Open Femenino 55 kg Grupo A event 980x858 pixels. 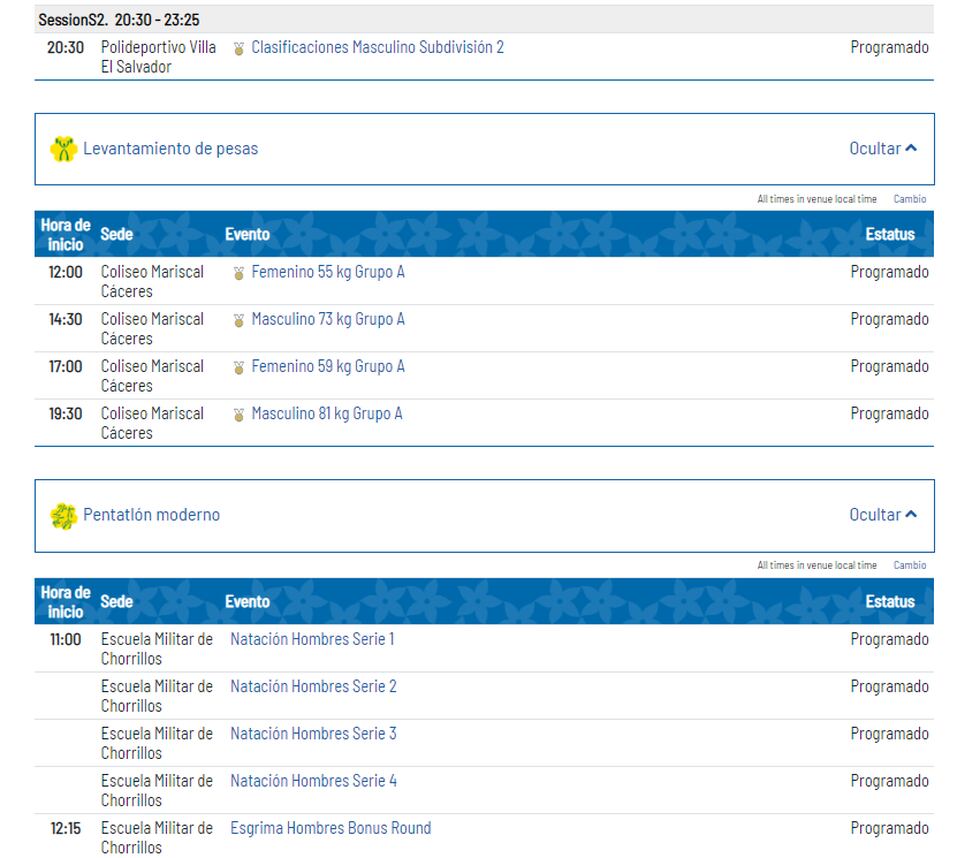(x=328, y=272)
